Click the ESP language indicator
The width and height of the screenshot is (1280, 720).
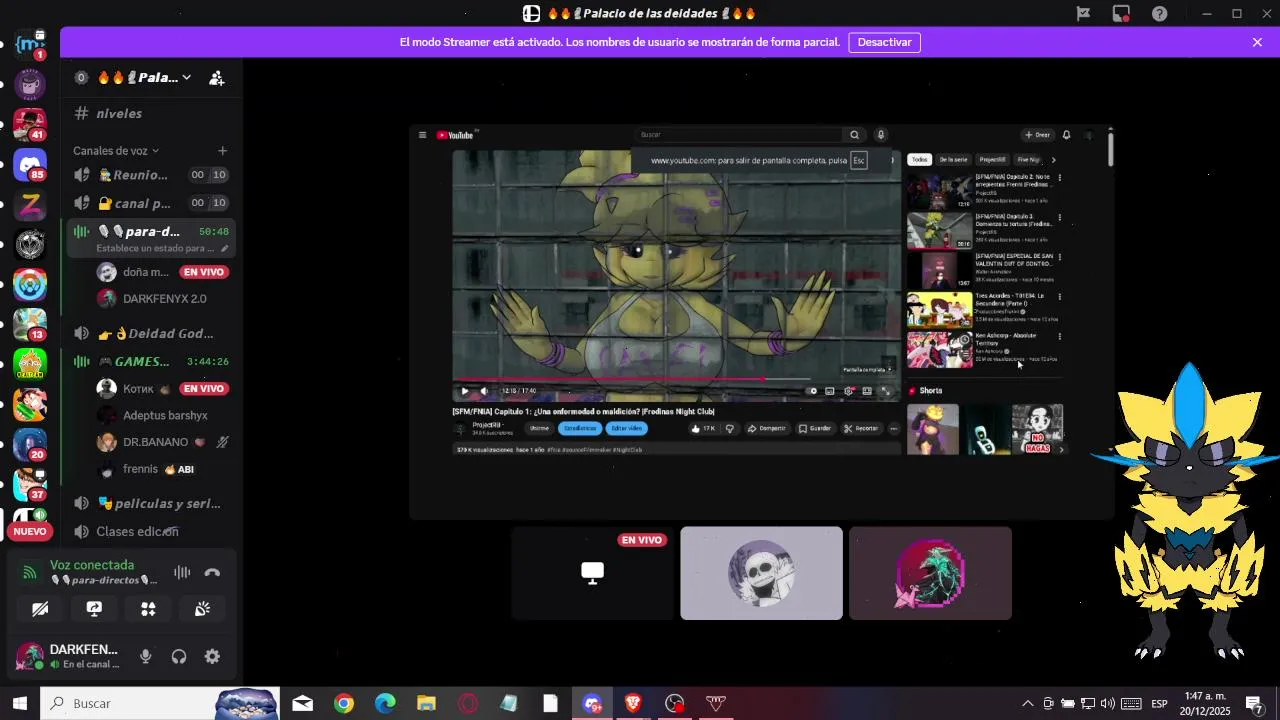pyautogui.click(x=1159, y=704)
